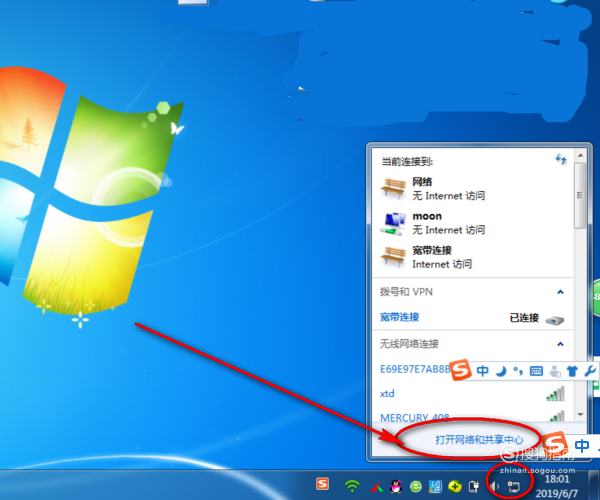Image resolution: width=600 pixels, height=500 pixels.
Task: Click the network tray icon in taskbar
Action: [514, 487]
